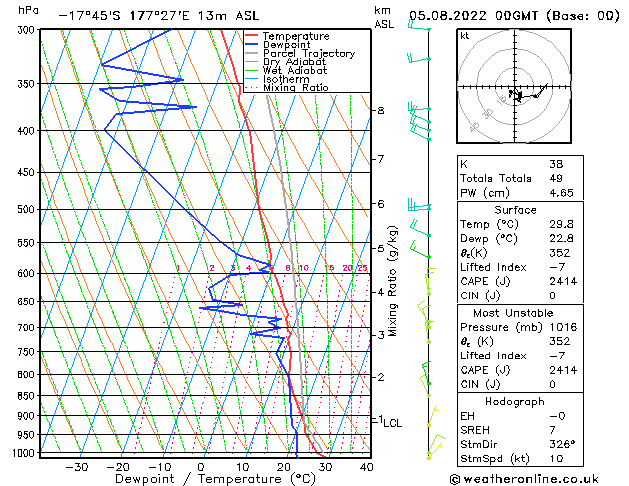The height and width of the screenshot is (486, 629).
Task: Click the Temperature legend entry
Action: [296, 36]
